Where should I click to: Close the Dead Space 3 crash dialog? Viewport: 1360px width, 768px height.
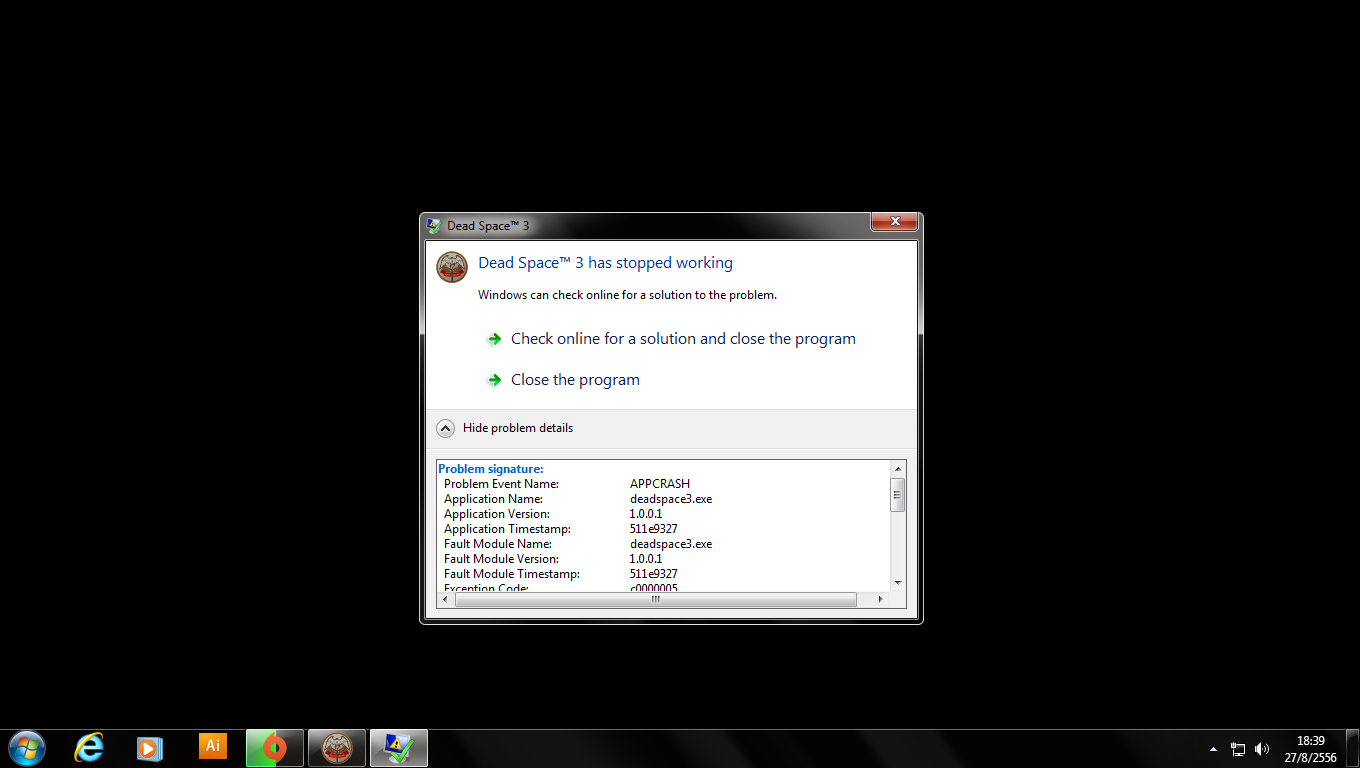coord(895,221)
